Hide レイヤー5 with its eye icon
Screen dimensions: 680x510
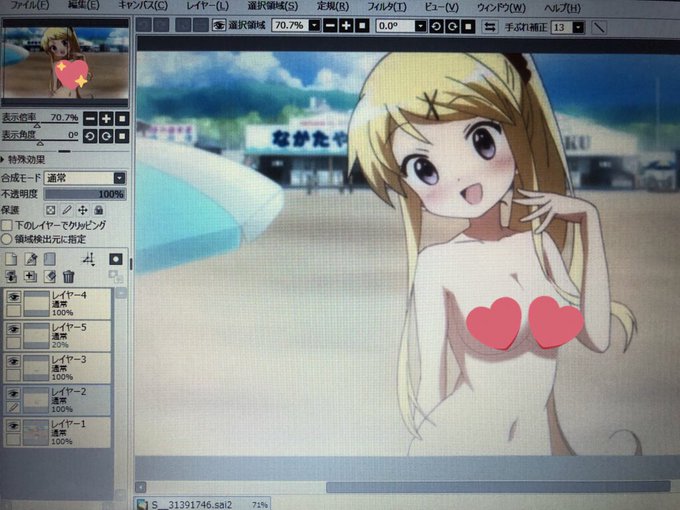pyautogui.click(x=14, y=329)
